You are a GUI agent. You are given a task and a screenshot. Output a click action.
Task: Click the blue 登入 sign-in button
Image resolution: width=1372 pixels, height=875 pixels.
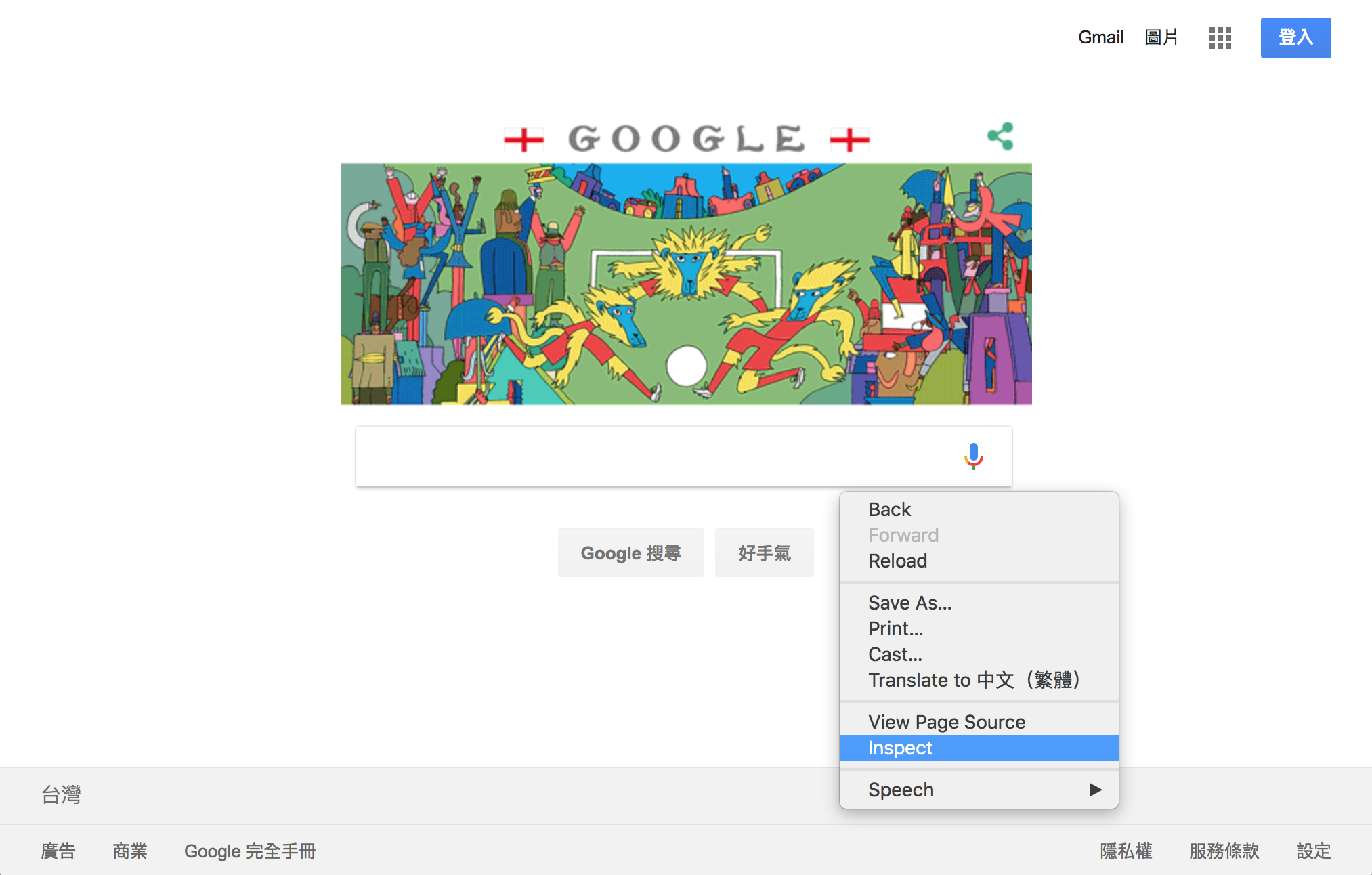click(1295, 38)
